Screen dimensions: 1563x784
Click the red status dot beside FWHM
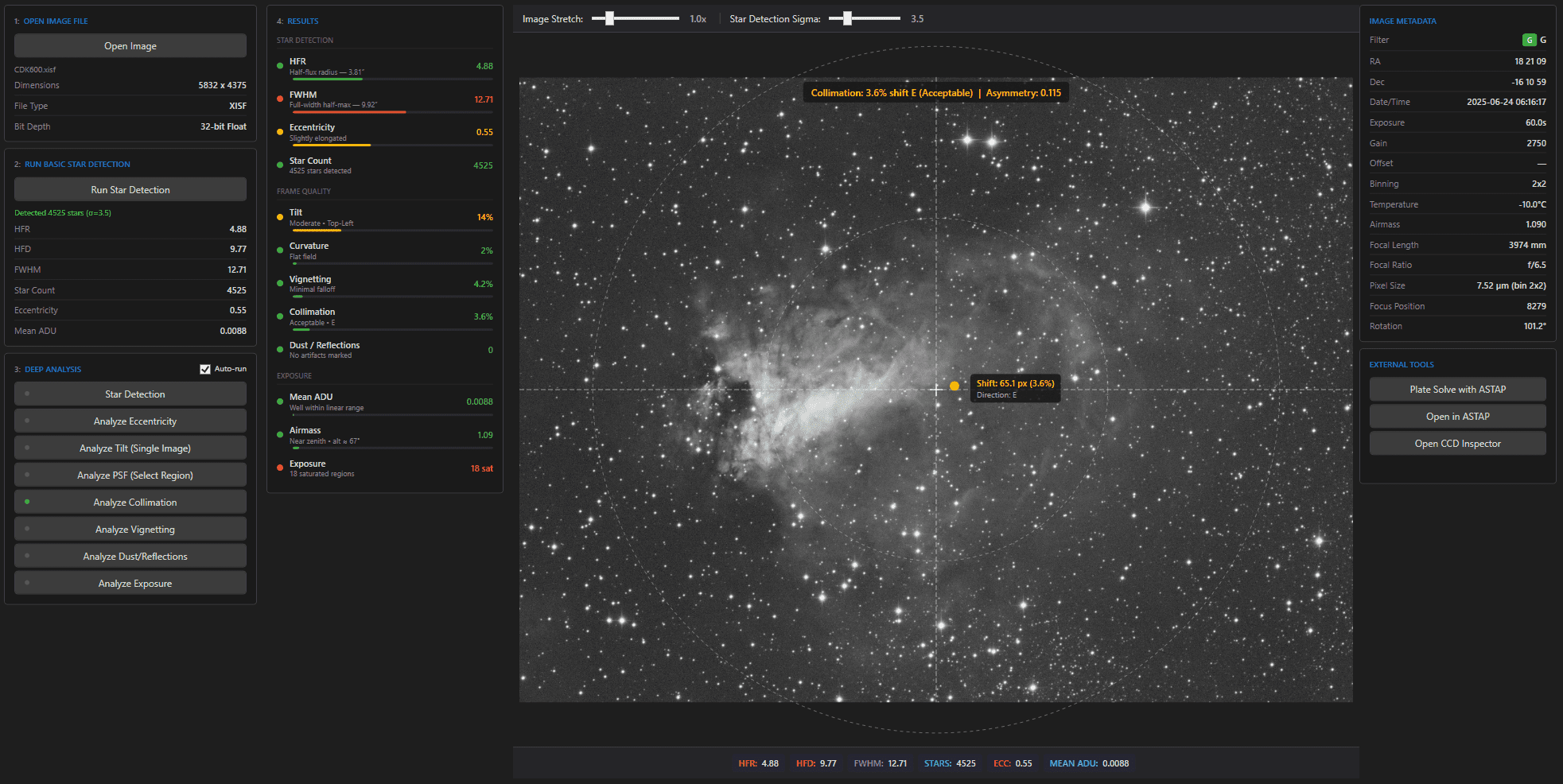point(280,99)
